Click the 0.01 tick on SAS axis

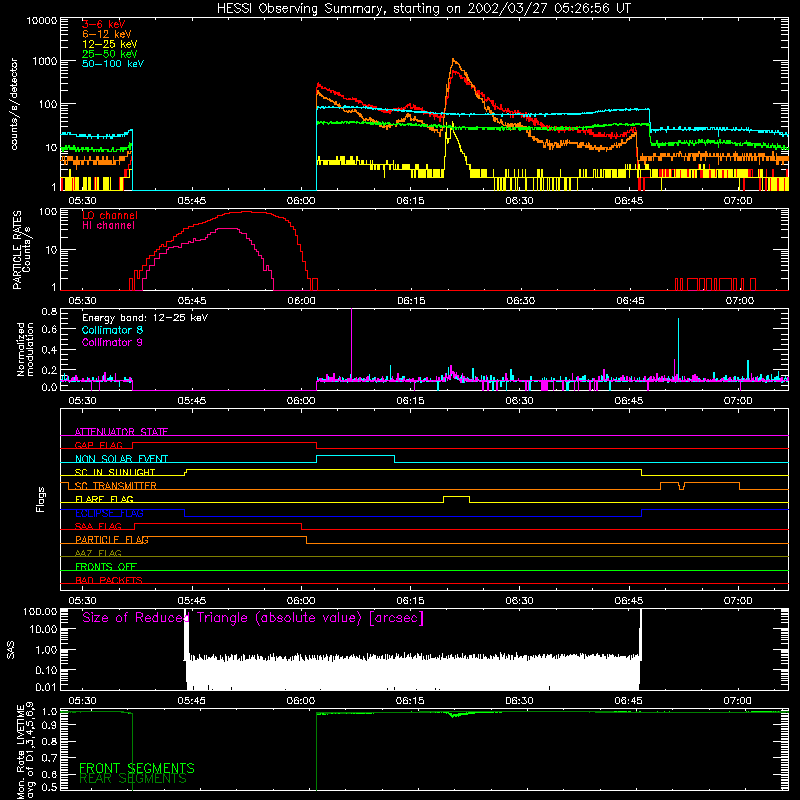coord(46,688)
